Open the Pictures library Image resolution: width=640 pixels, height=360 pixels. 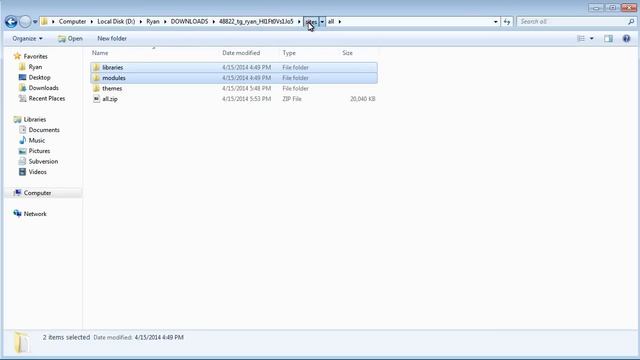(x=39, y=151)
